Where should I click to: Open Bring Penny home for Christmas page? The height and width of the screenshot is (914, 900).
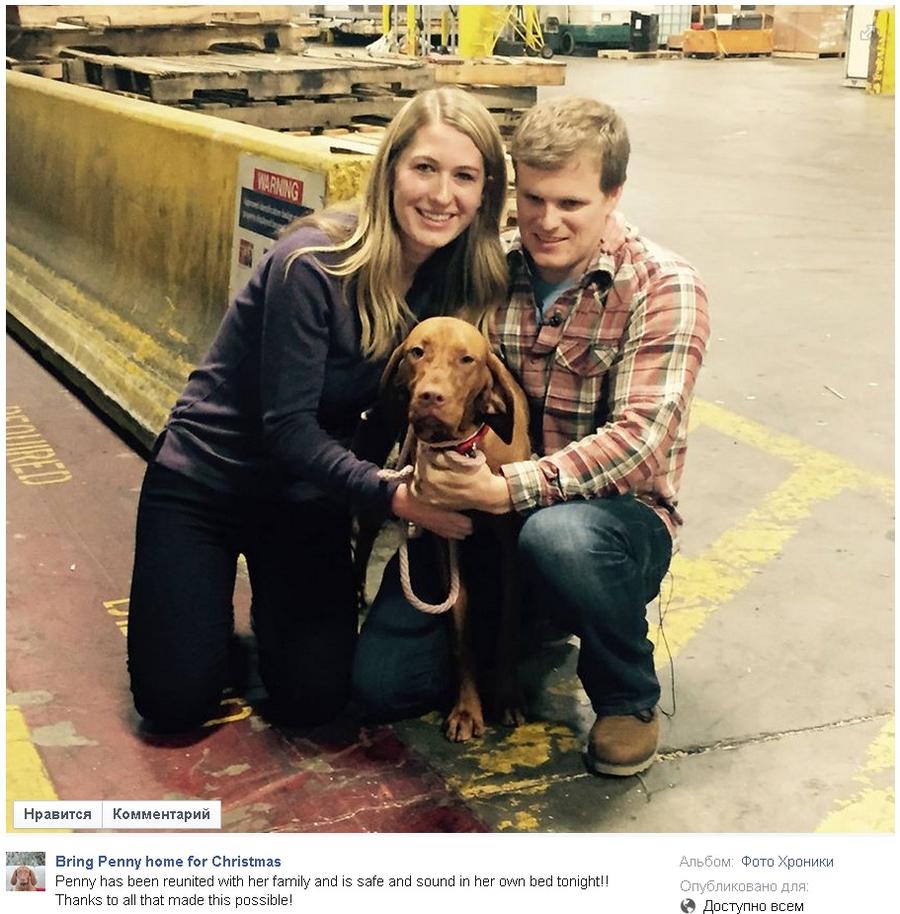(x=168, y=861)
